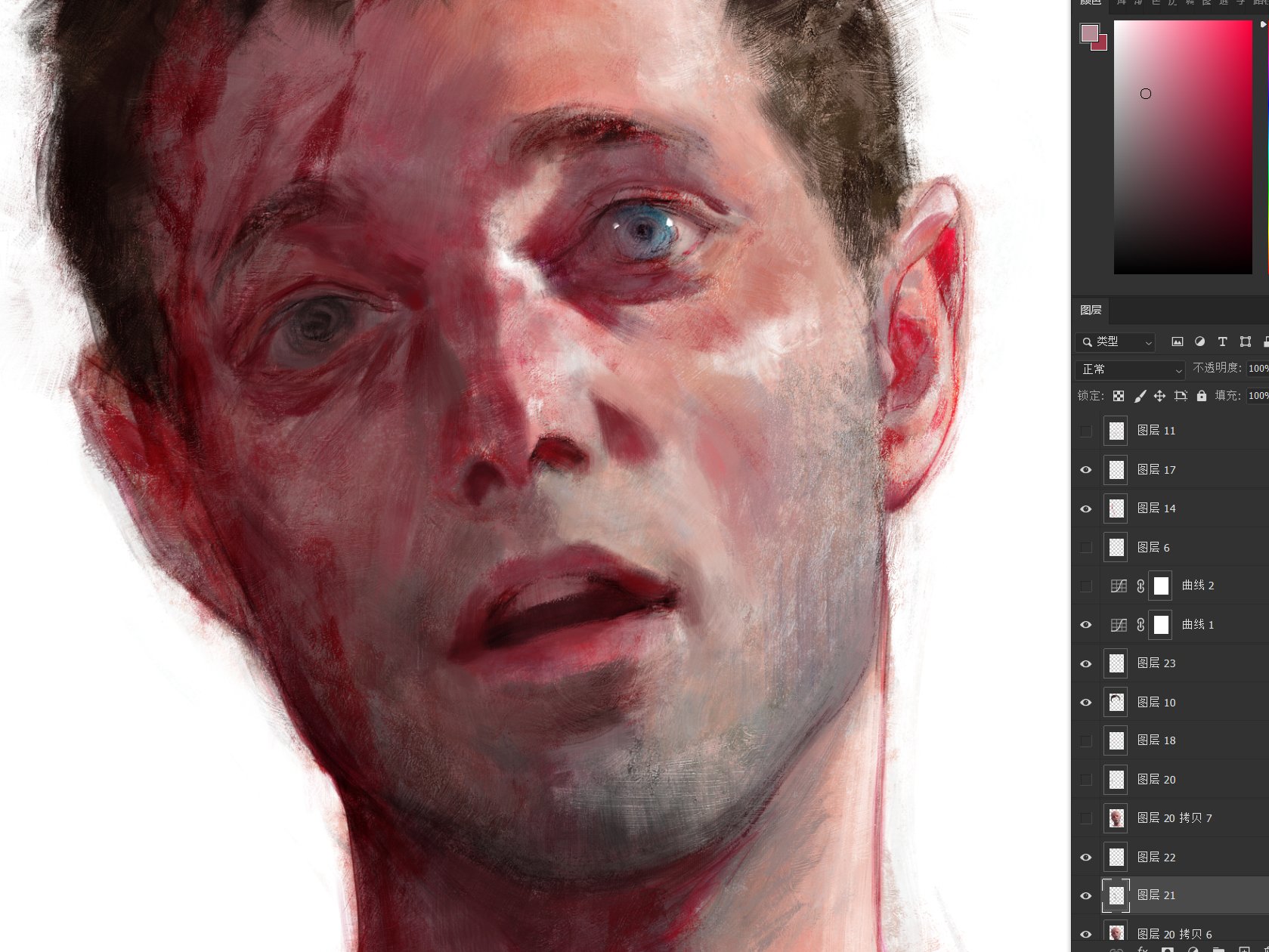This screenshot has width=1269, height=952.
Task: Open the 正常 blend mode dropdown
Action: coord(1130,369)
